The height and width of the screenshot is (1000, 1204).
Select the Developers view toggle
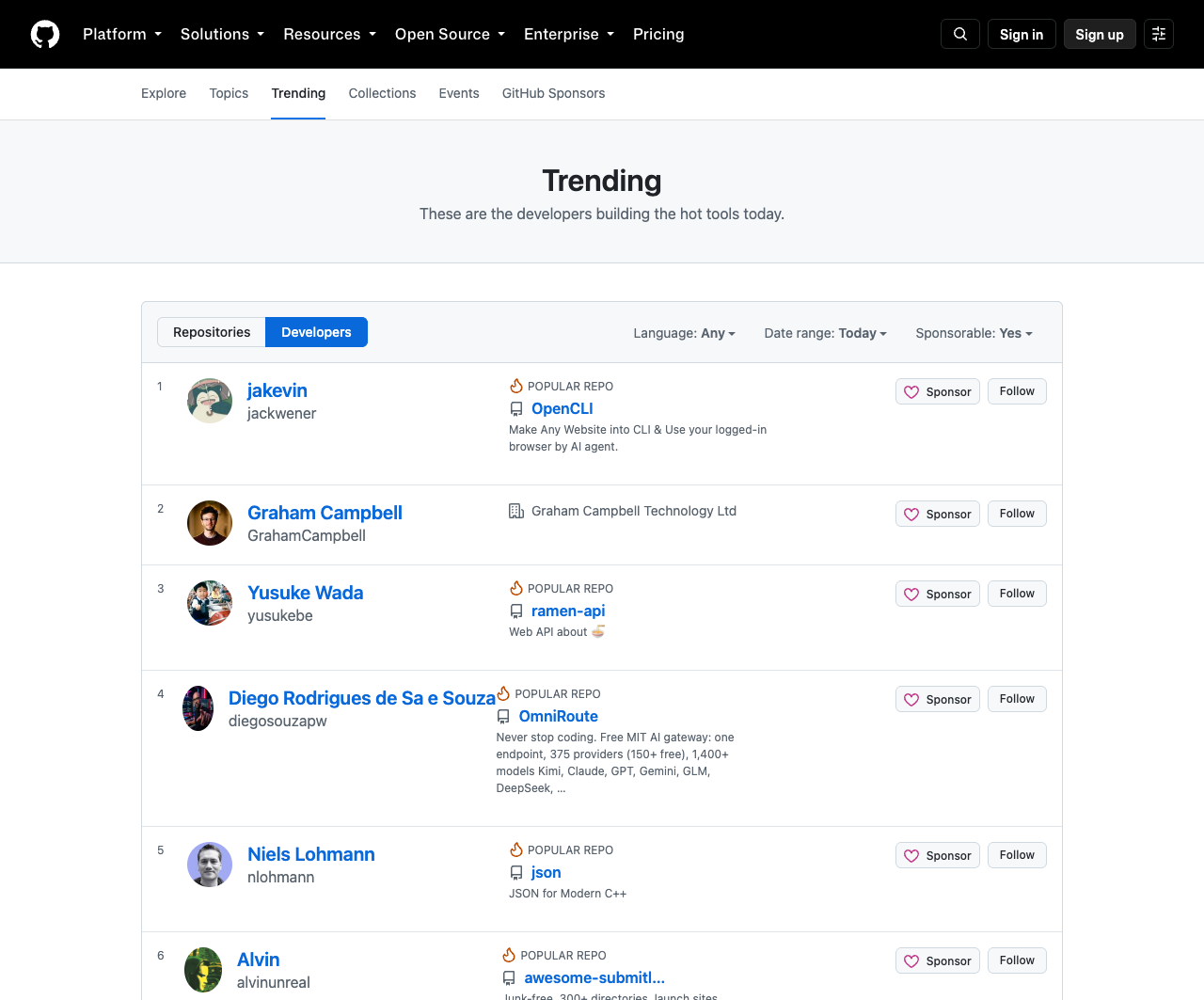pyautogui.click(x=316, y=332)
